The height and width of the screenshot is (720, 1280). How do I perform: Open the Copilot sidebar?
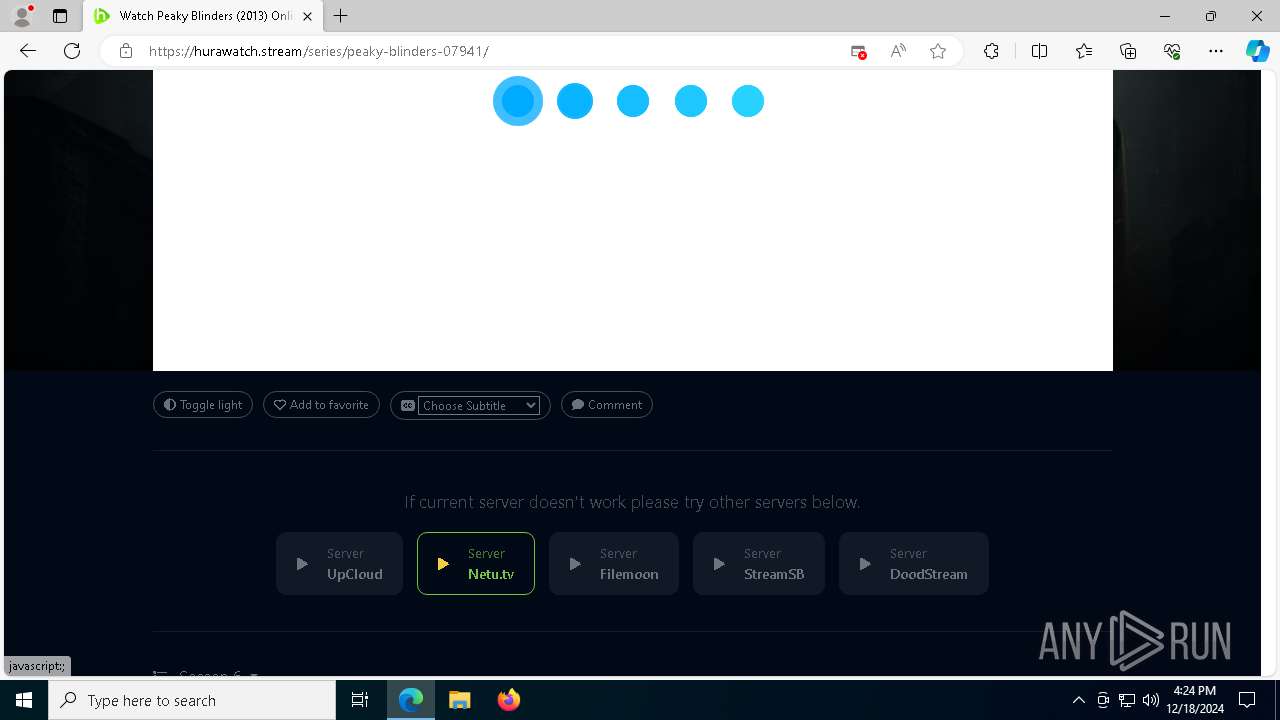pos(1257,51)
